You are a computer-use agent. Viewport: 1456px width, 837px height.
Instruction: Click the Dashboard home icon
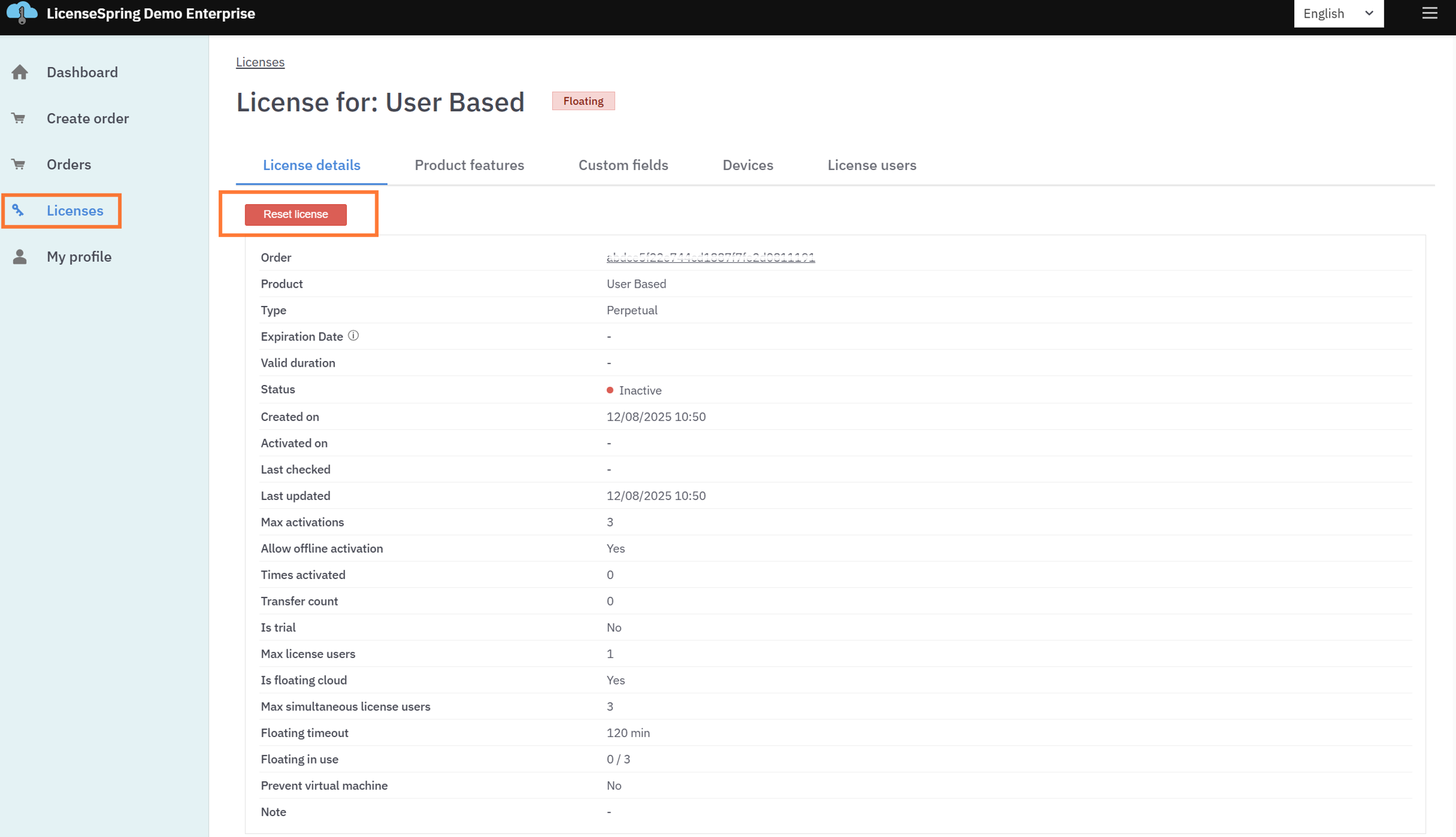click(x=20, y=72)
